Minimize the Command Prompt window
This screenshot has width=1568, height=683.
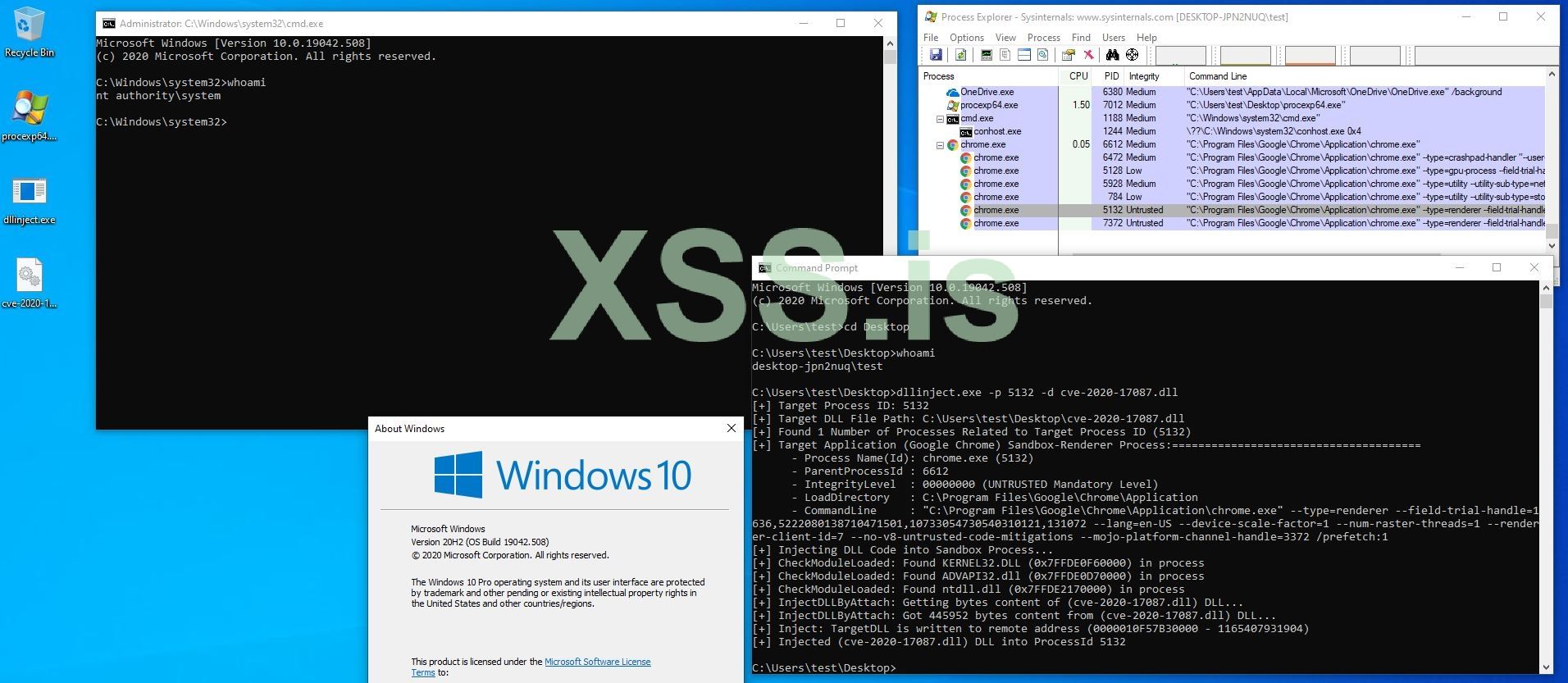[1459, 267]
